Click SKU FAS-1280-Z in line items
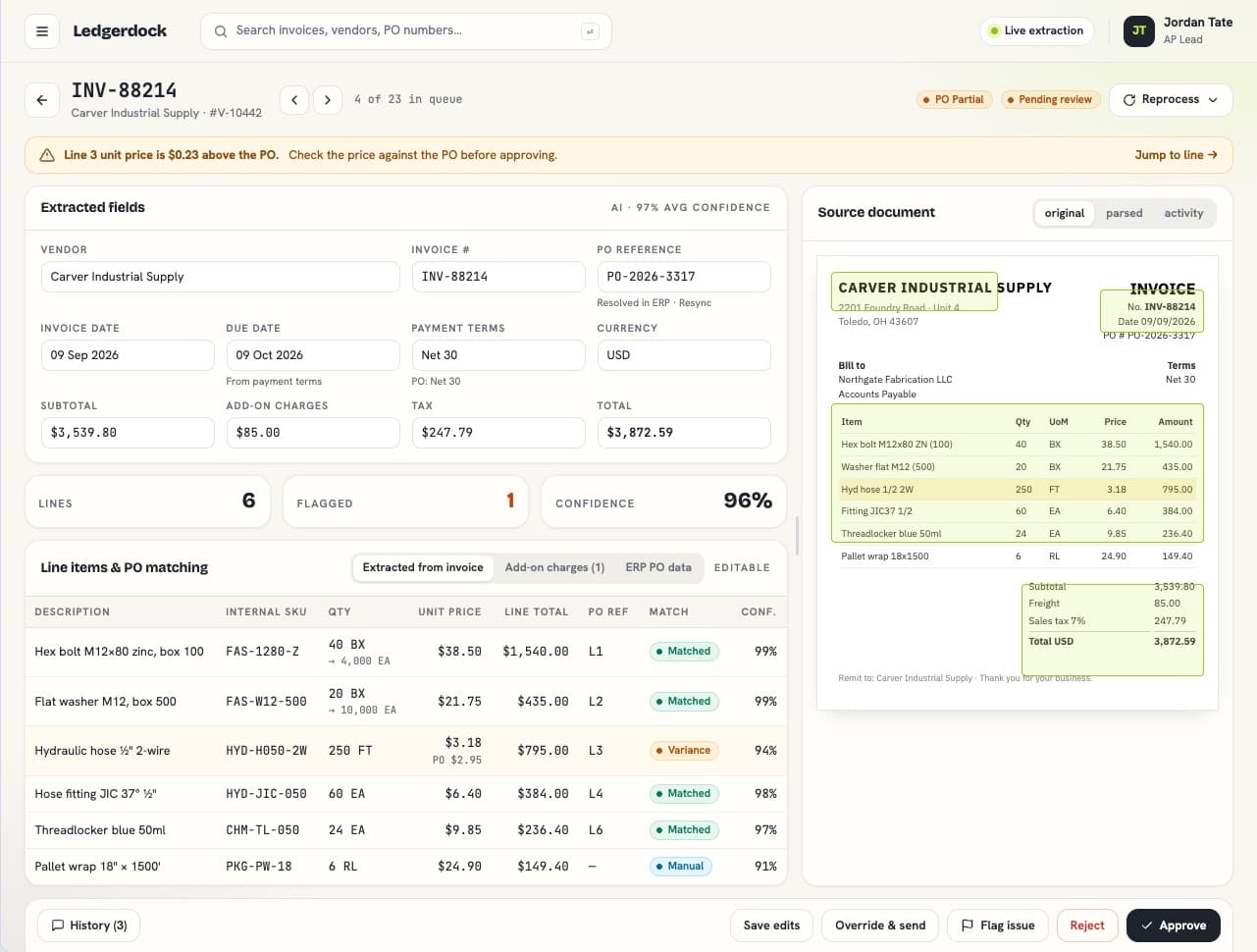Viewport: 1257px width, 952px height. coord(263,652)
